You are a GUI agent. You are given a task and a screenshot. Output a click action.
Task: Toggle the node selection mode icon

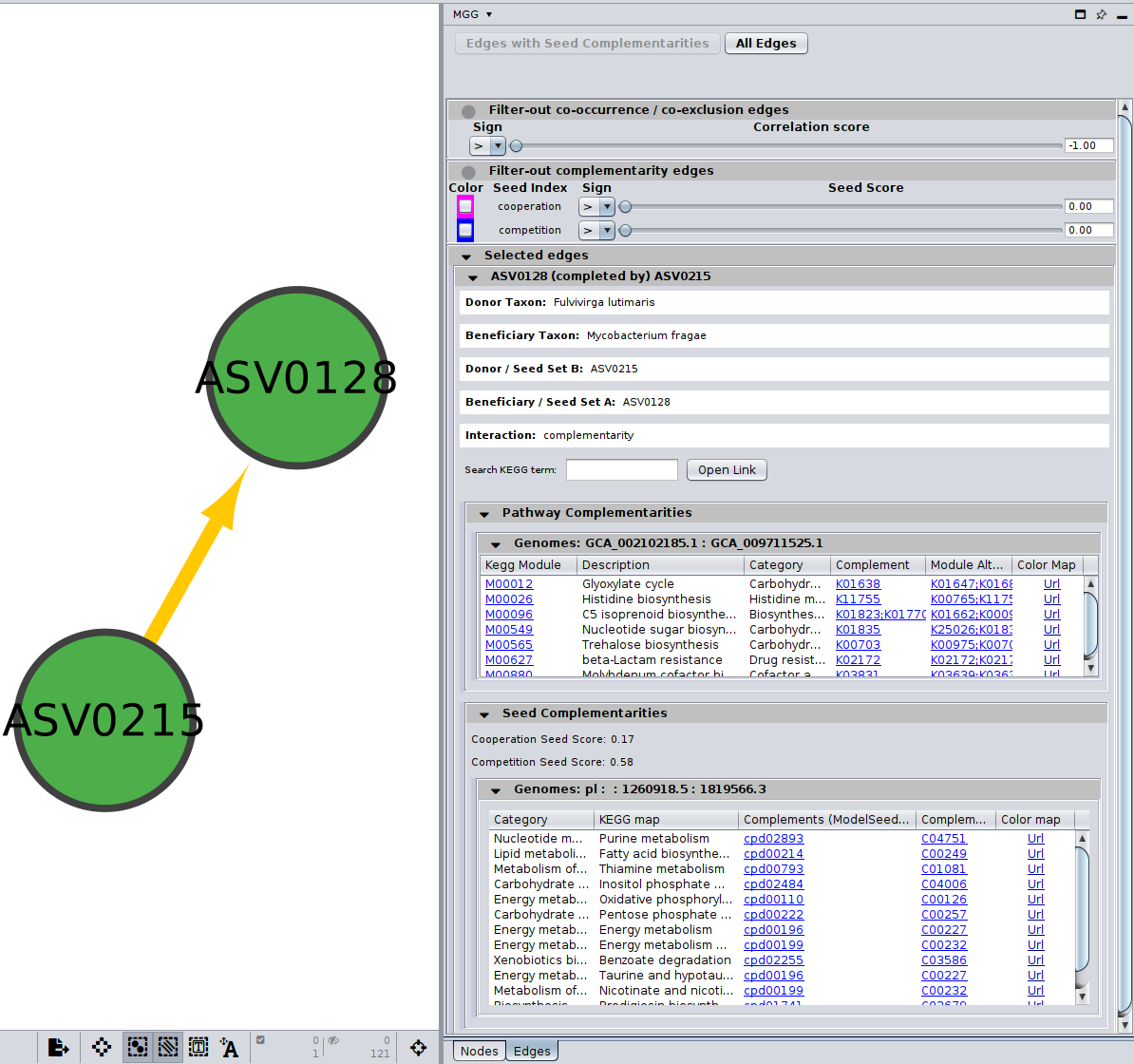[x=138, y=1047]
